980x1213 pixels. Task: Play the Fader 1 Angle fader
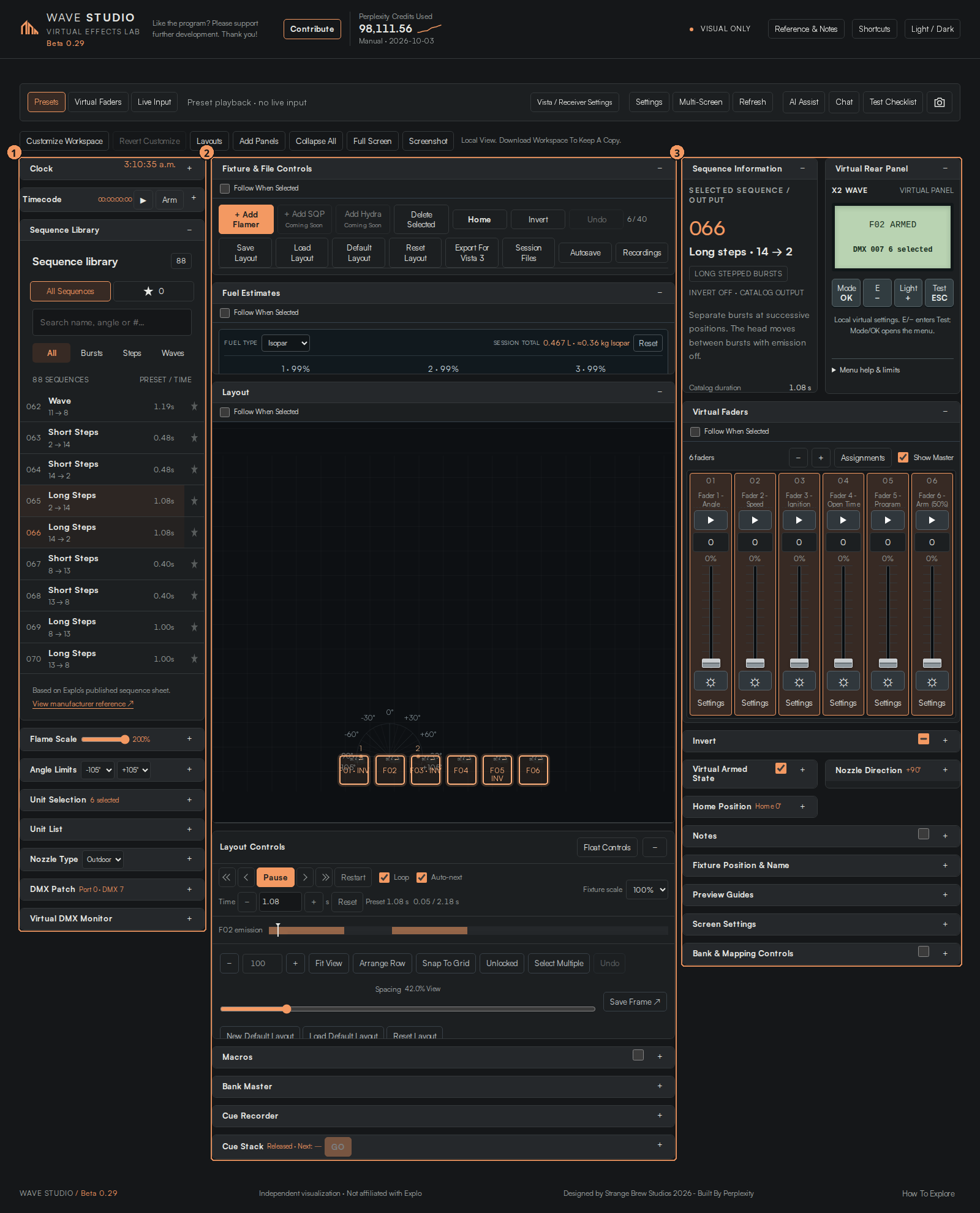[710, 520]
